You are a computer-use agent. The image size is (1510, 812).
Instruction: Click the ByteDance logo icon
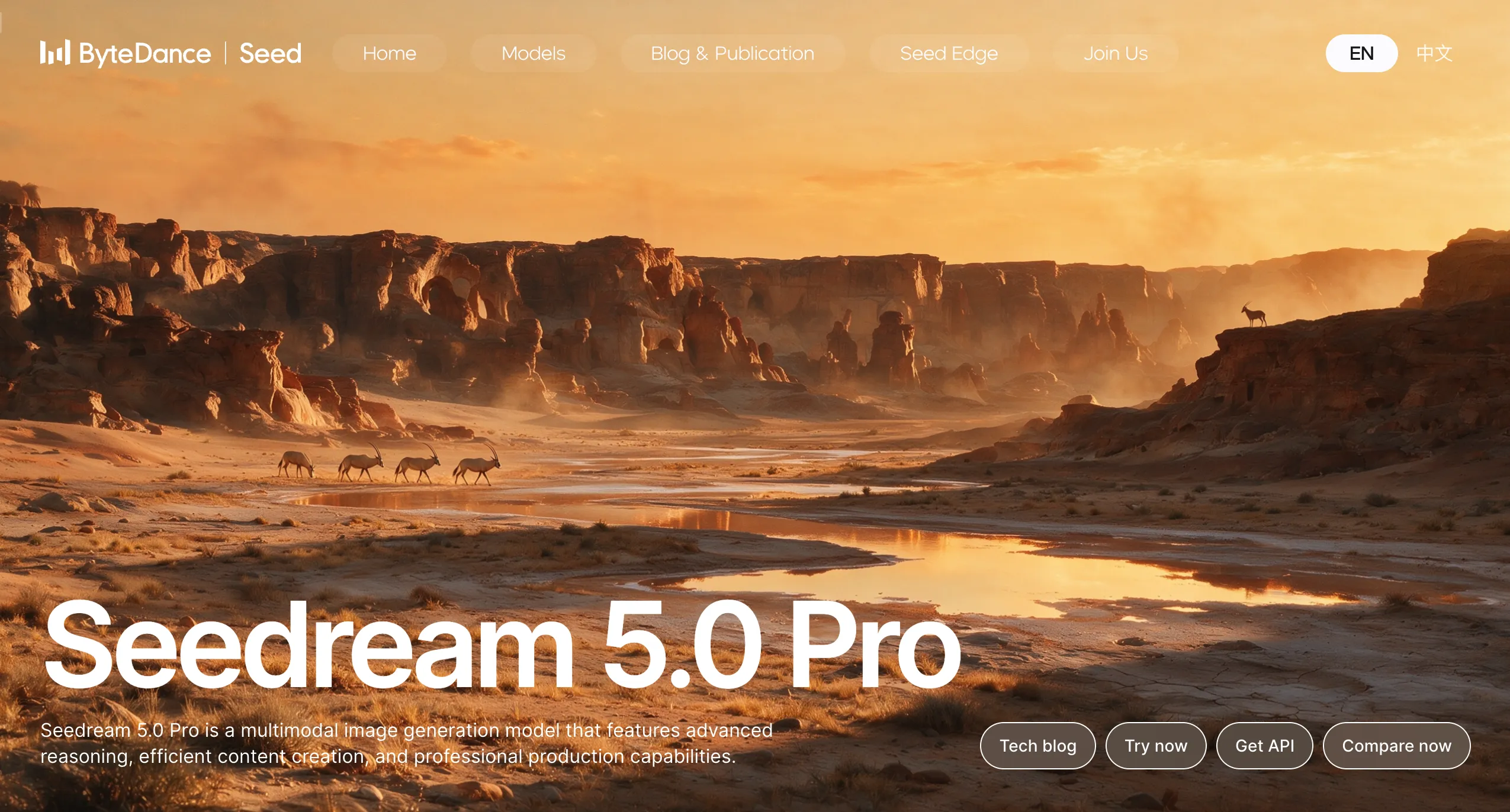(55, 53)
